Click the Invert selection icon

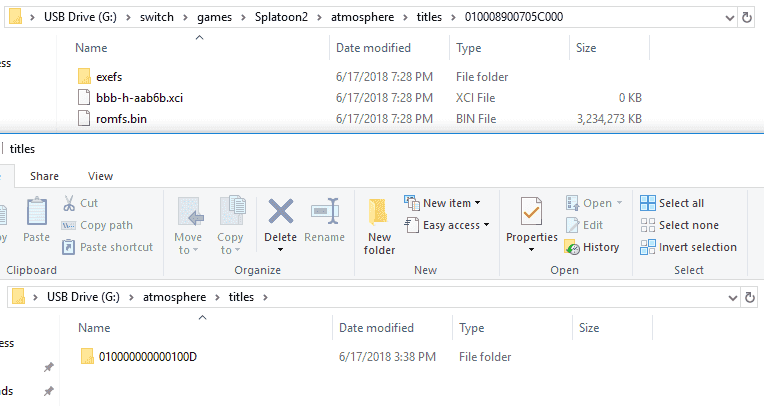pos(648,247)
